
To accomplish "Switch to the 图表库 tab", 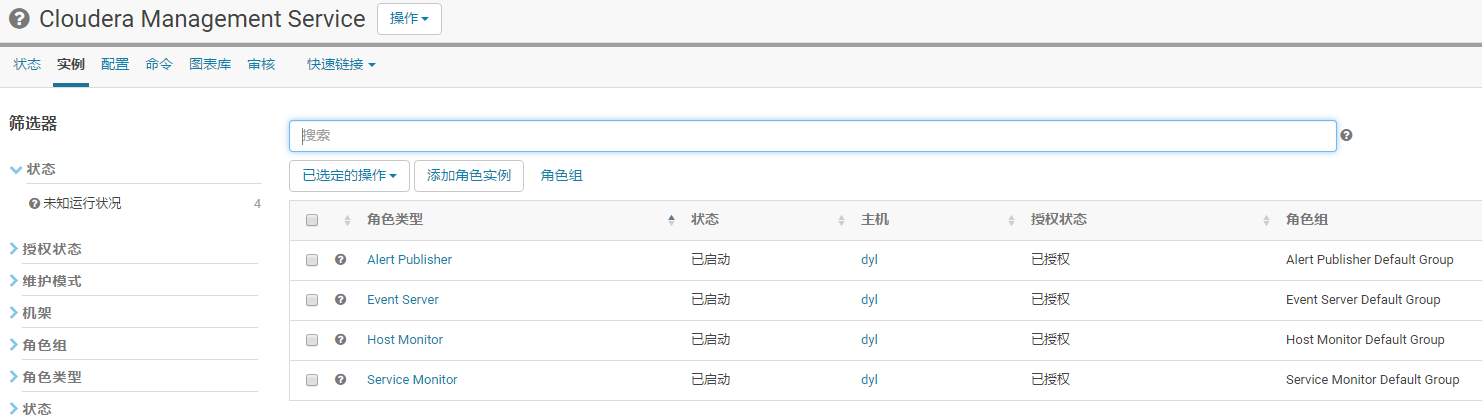I will click(x=210, y=64).
